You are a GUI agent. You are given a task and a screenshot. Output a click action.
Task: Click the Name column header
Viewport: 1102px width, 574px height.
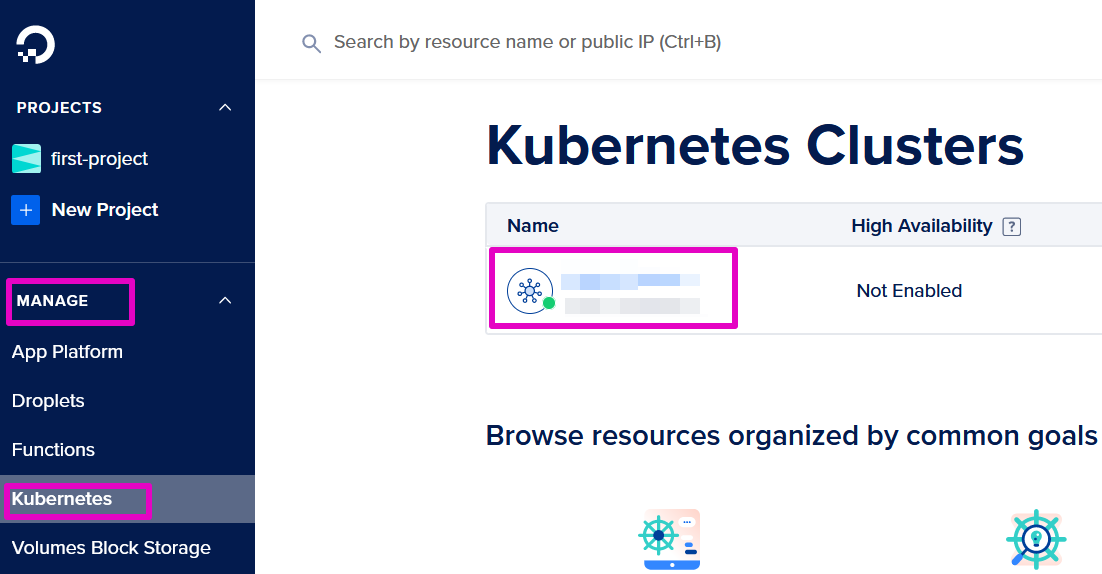(533, 226)
